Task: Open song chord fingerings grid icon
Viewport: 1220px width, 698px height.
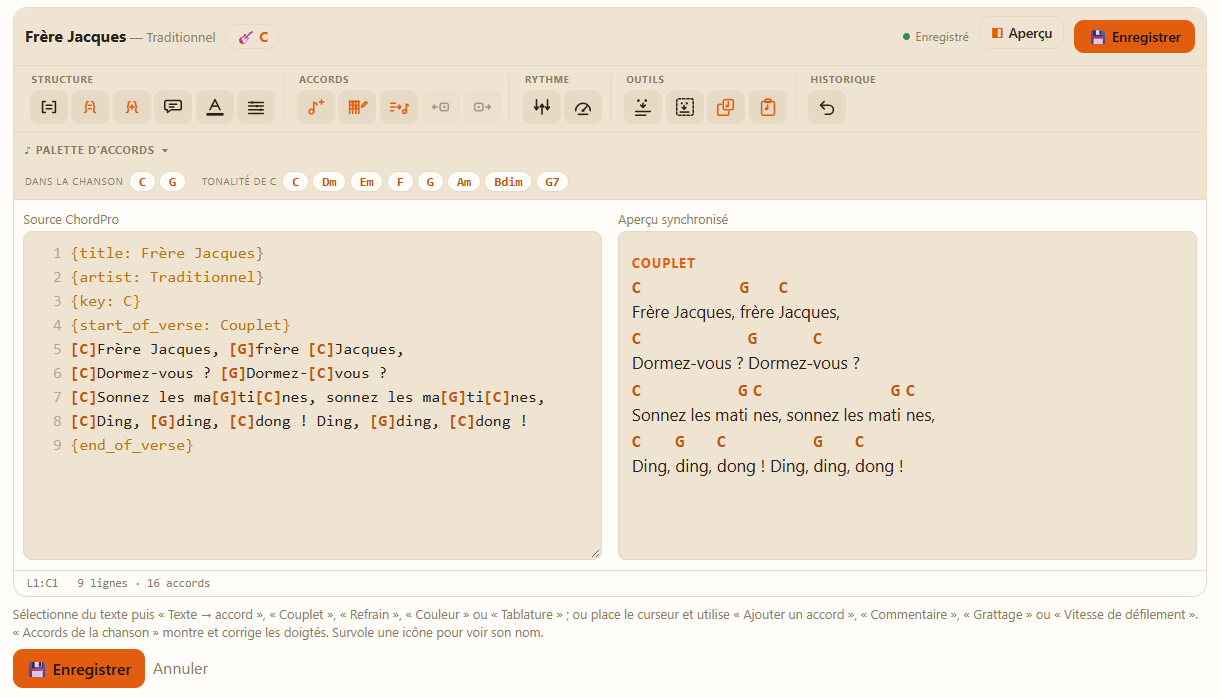Action: coord(357,107)
